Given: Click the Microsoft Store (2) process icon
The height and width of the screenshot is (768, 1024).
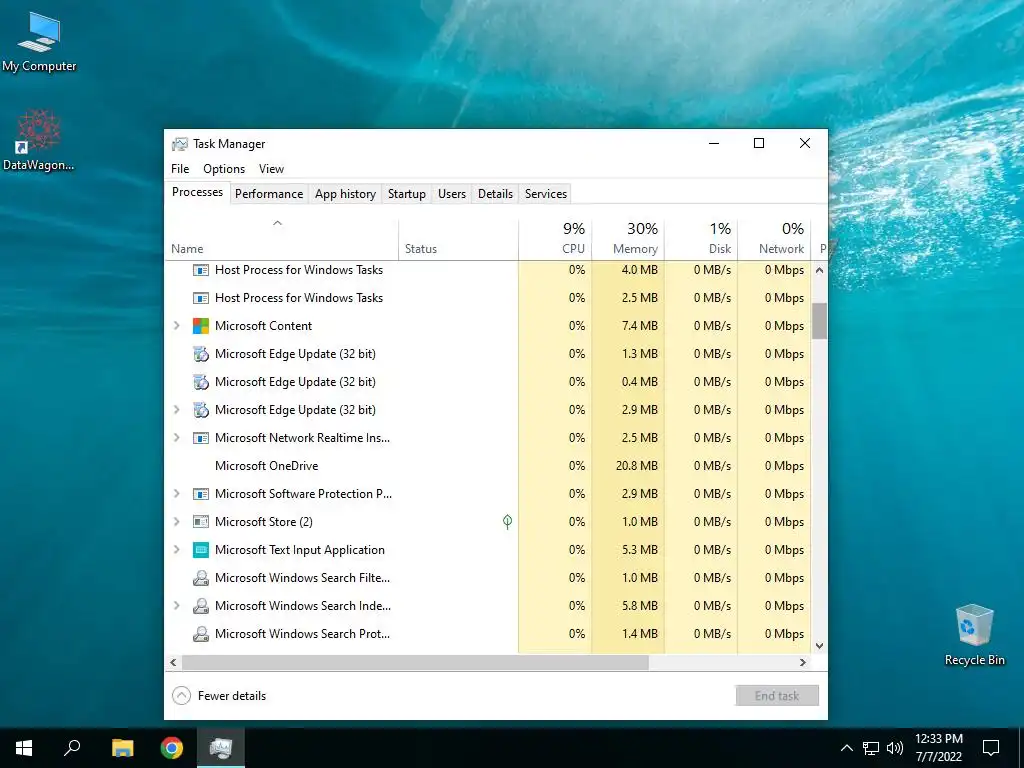Looking at the screenshot, I should pyautogui.click(x=200, y=522).
